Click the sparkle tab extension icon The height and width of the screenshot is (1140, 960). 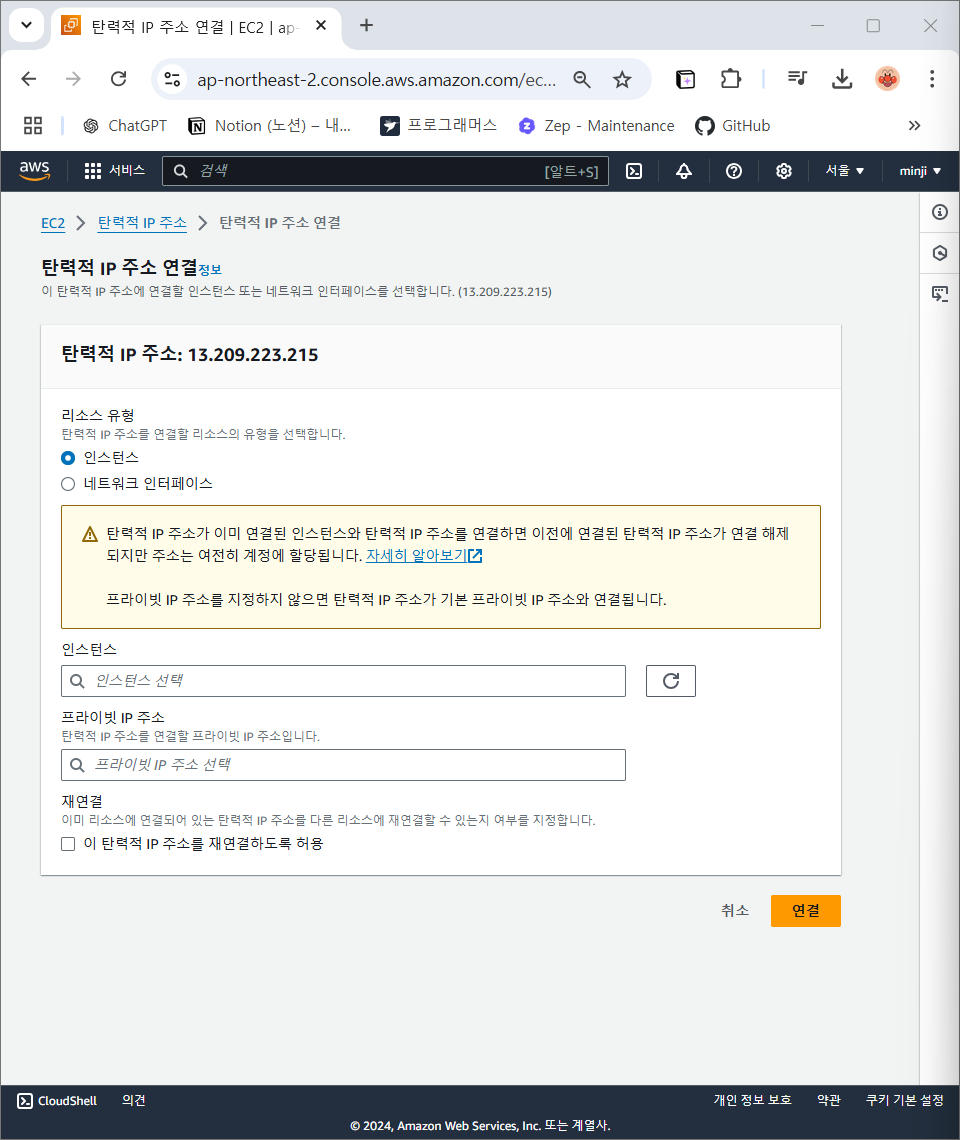click(685, 79)
